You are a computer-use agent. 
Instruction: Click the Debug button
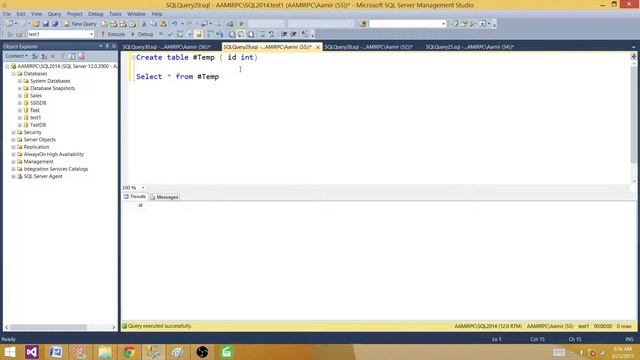(x=142, y=34)
